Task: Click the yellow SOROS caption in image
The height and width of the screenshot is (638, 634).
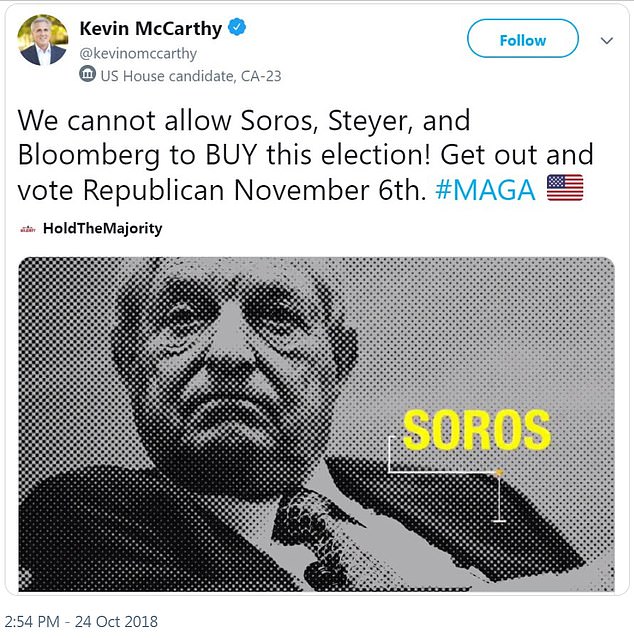Action: coord(476,430)
